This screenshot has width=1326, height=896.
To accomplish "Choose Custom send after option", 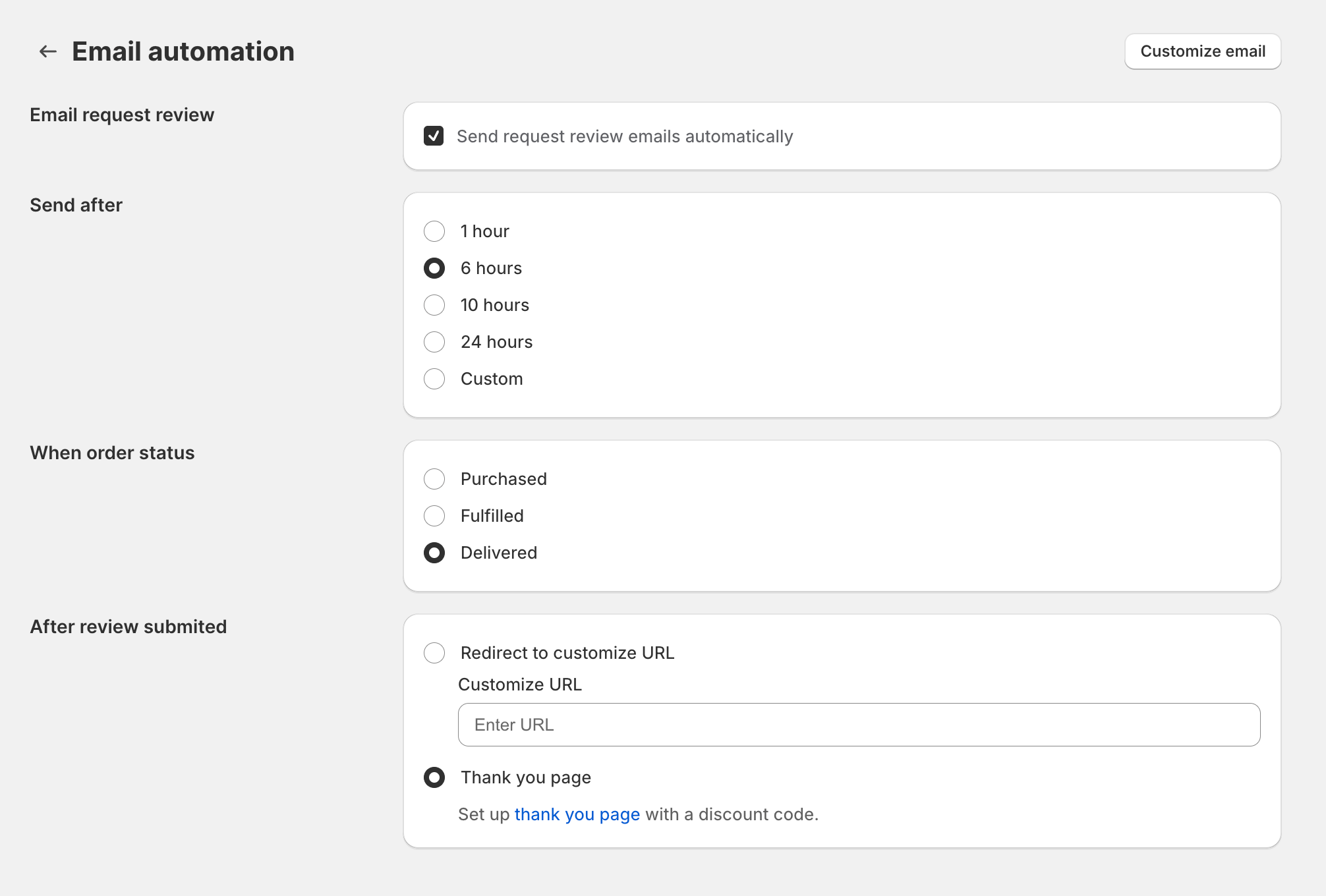I will [x=434, y=379].
